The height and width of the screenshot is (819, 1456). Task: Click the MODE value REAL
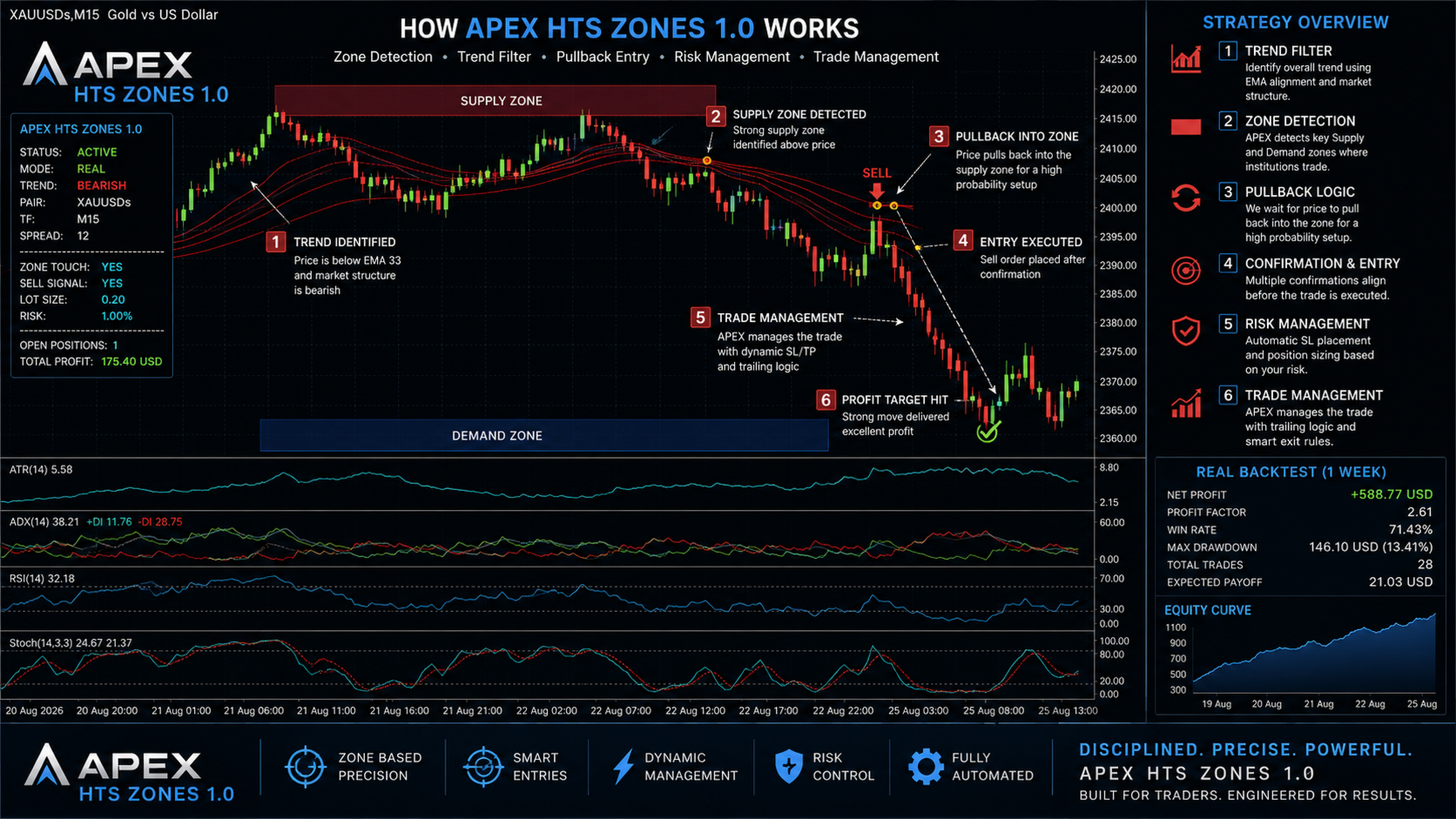(x=91, y=169)
